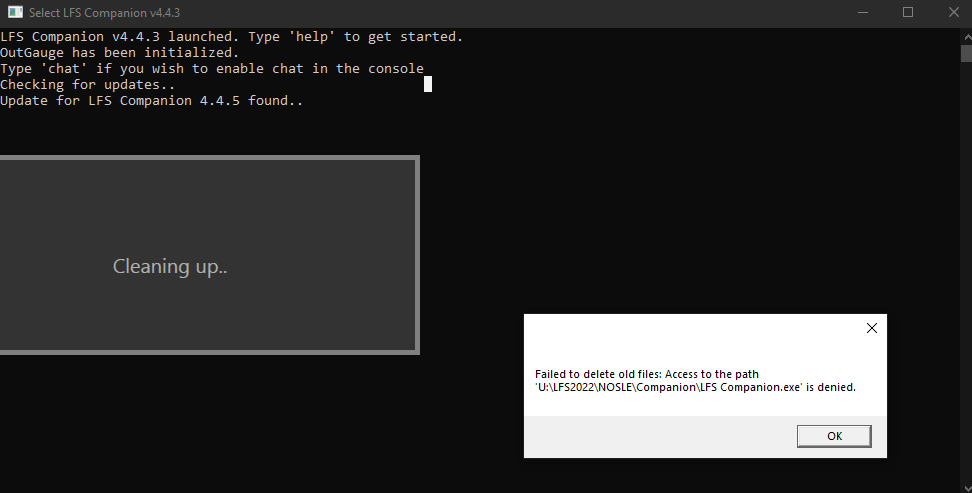Click the 'Type chat if you wish' console line
972x493 pixels.
tap(212, 68)
